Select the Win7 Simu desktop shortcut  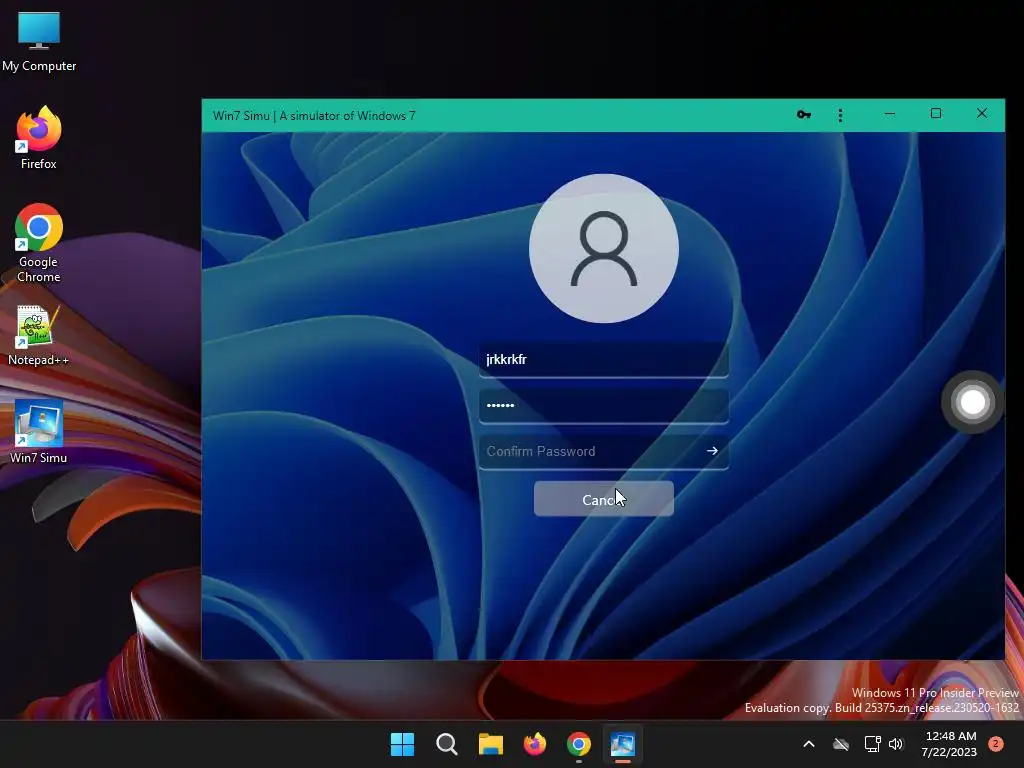pos(39,432)
